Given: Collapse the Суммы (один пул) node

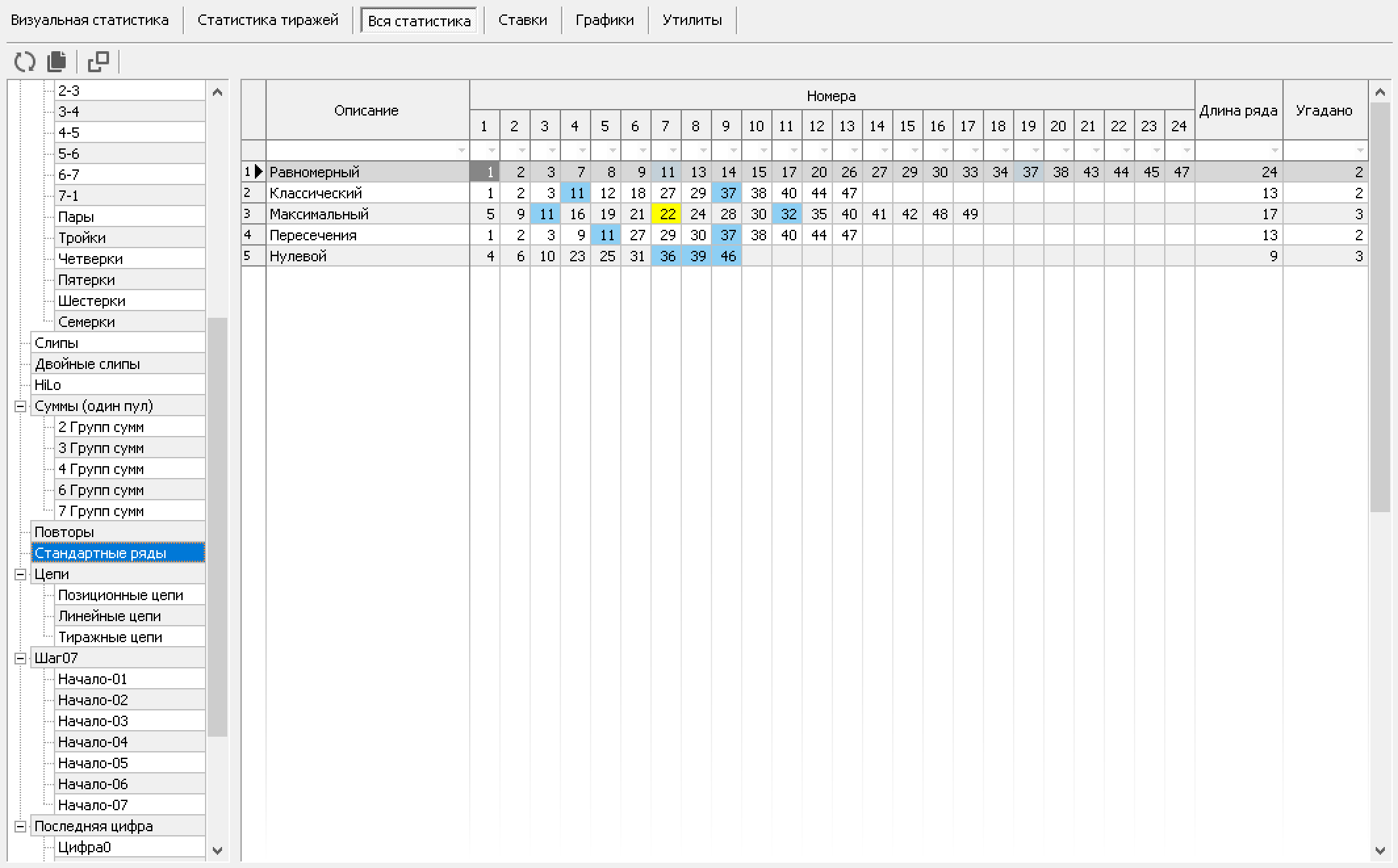Looking at the screenshot, I should [20, 406].
